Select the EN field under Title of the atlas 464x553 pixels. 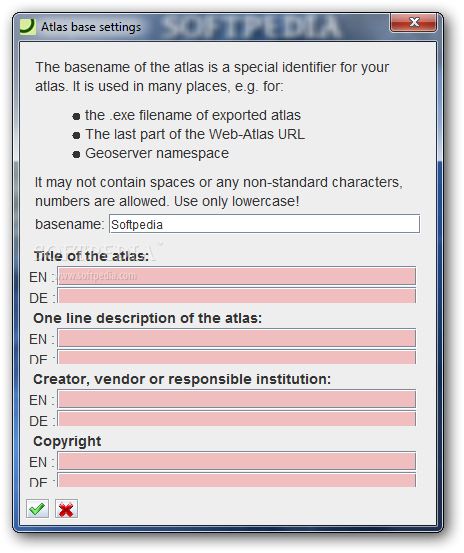pos(237,276)
